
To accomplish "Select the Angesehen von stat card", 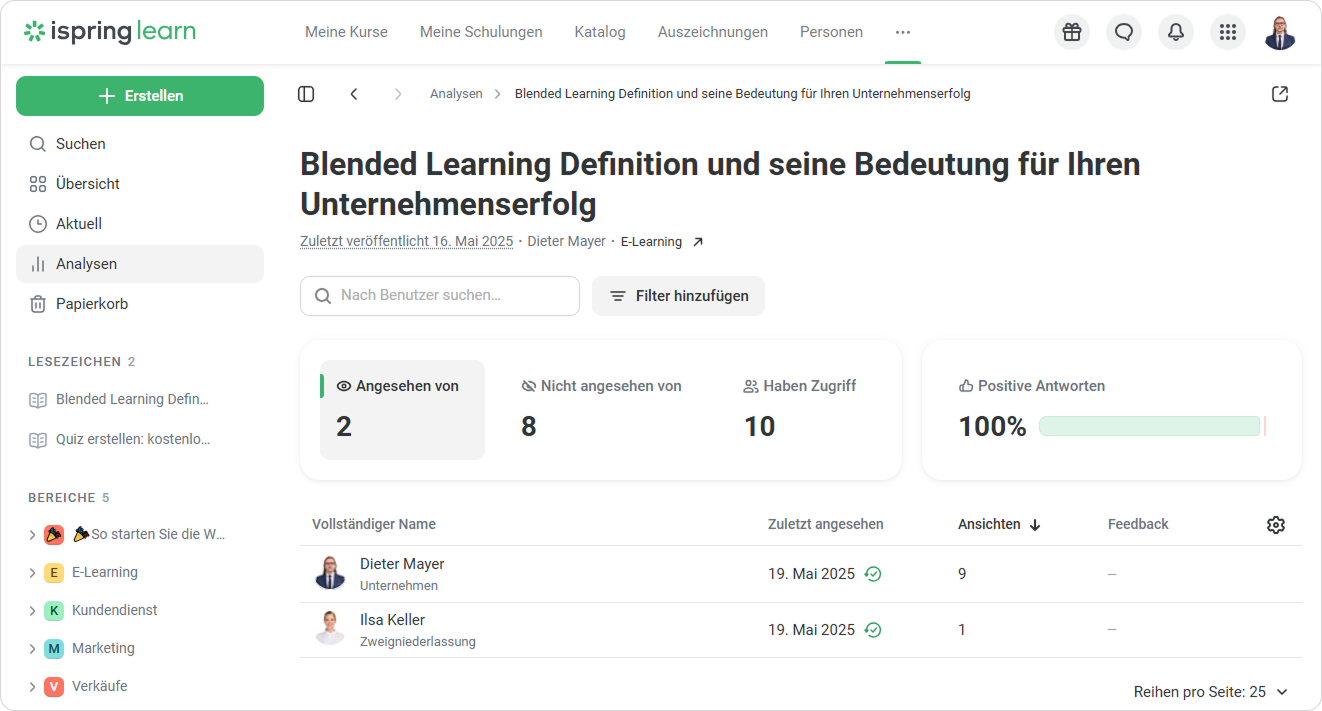I will 402,410.
